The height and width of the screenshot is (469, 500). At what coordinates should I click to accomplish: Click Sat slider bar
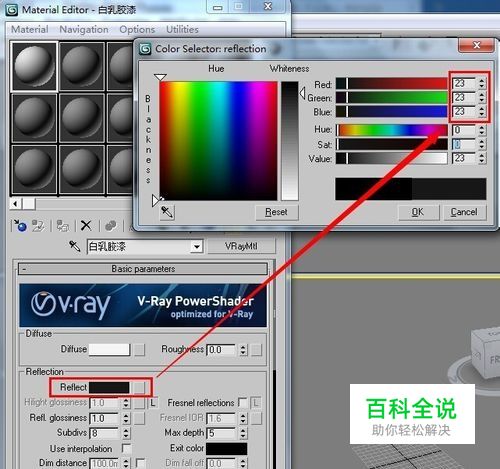pos(392,144)
